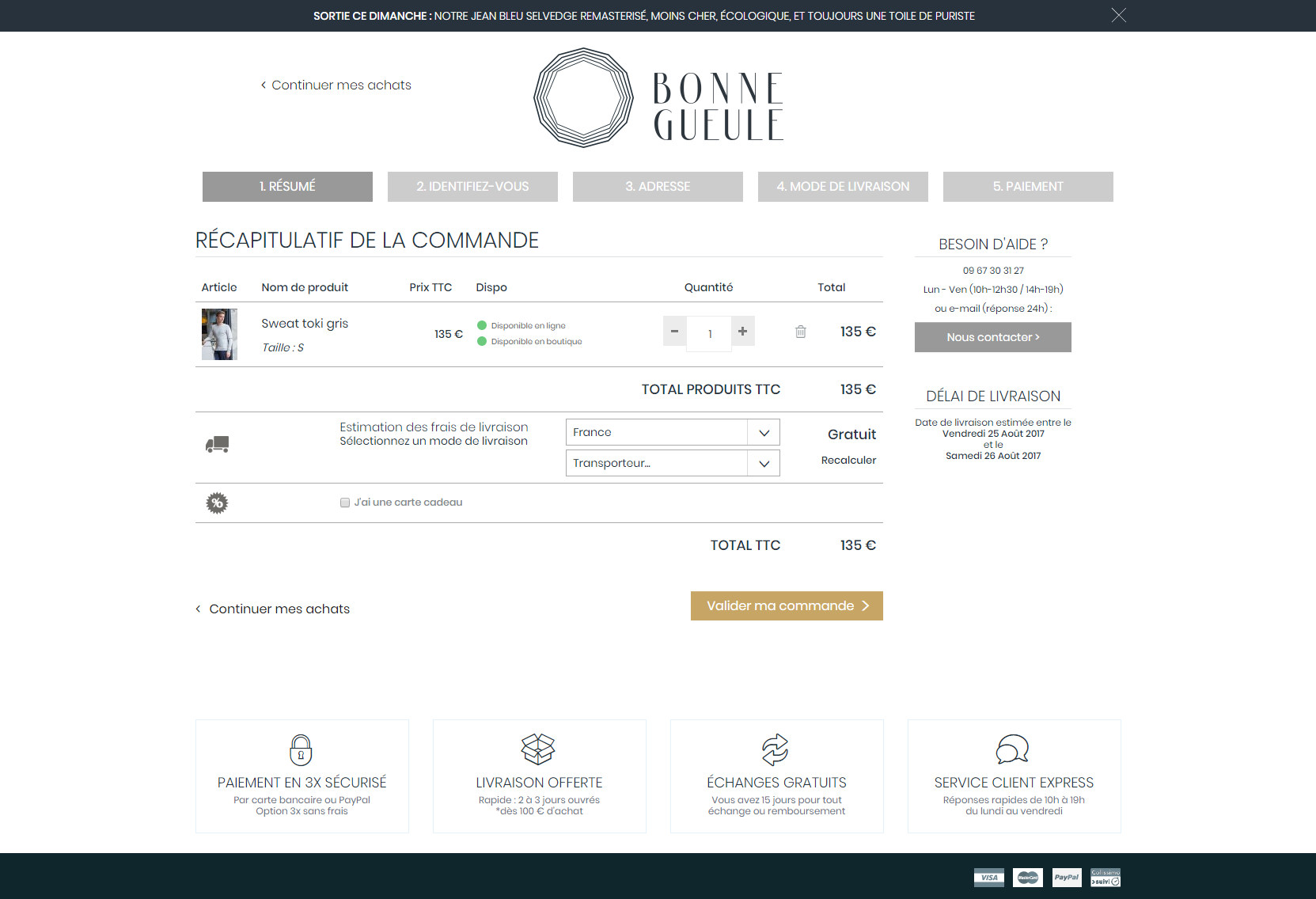The image size is (1316, 899).
Task: Click the phone number 09 67 30 31 27
Action: coord(993,271)
